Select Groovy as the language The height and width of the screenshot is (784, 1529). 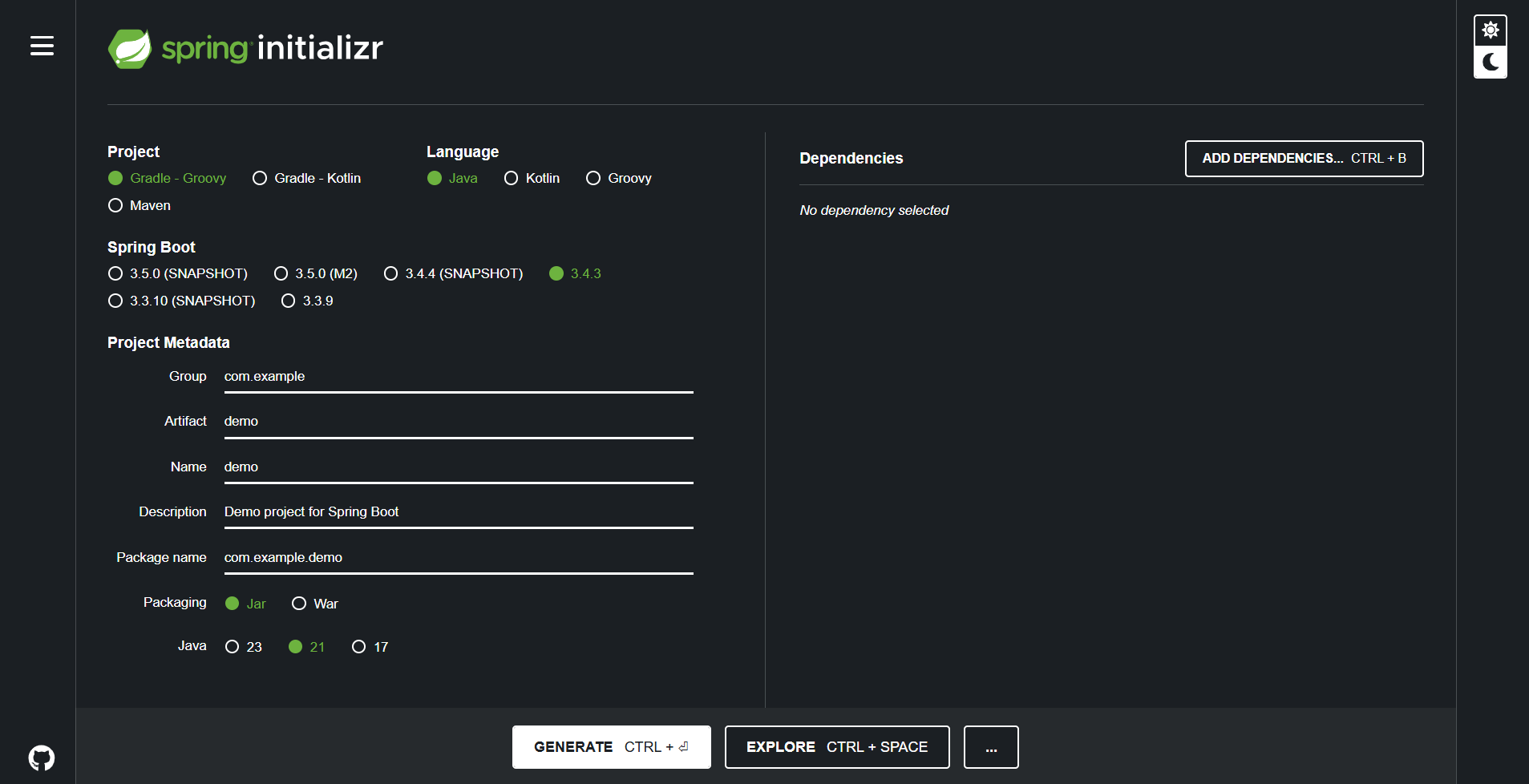coord(619,178)
